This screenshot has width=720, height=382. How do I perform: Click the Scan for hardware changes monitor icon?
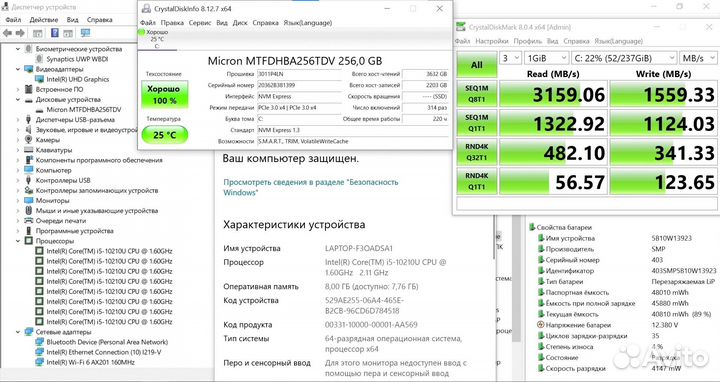[x=85, y=33]
